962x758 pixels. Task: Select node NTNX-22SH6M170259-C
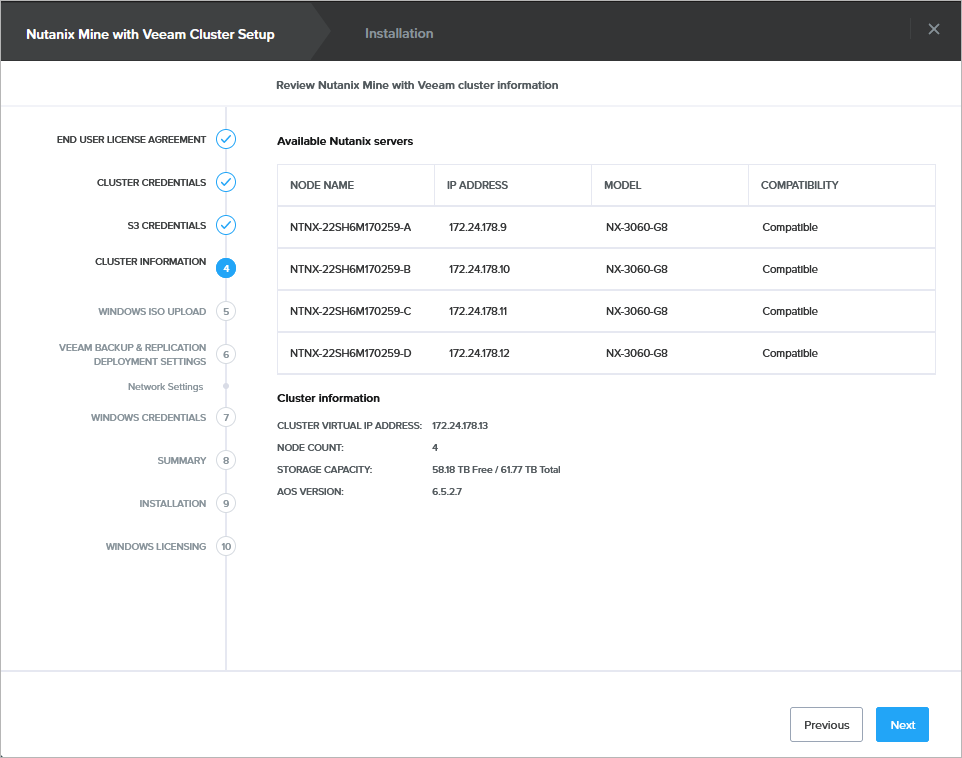[350, 311]
